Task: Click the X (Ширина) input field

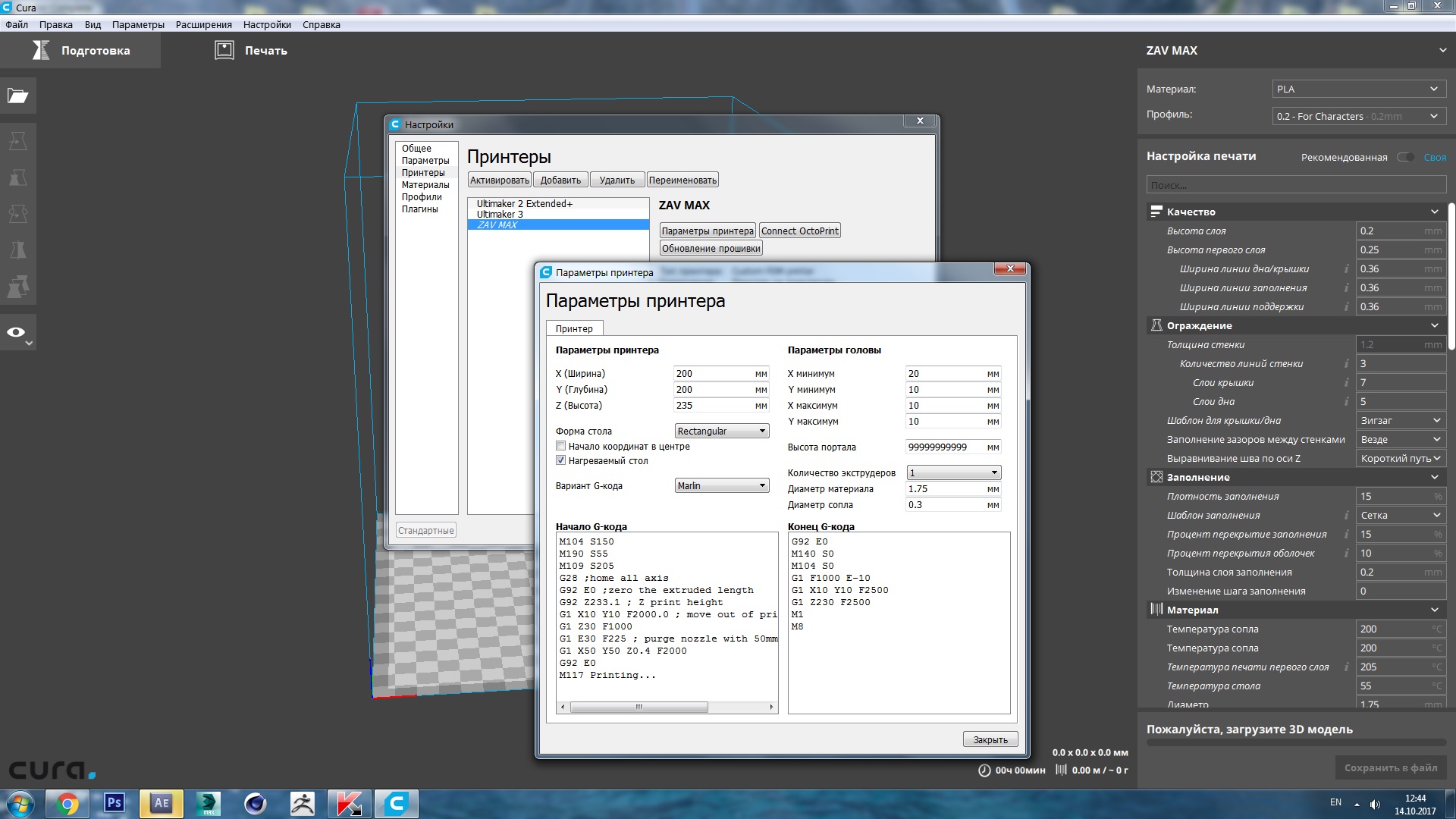Action: click(x=721, y=373)
